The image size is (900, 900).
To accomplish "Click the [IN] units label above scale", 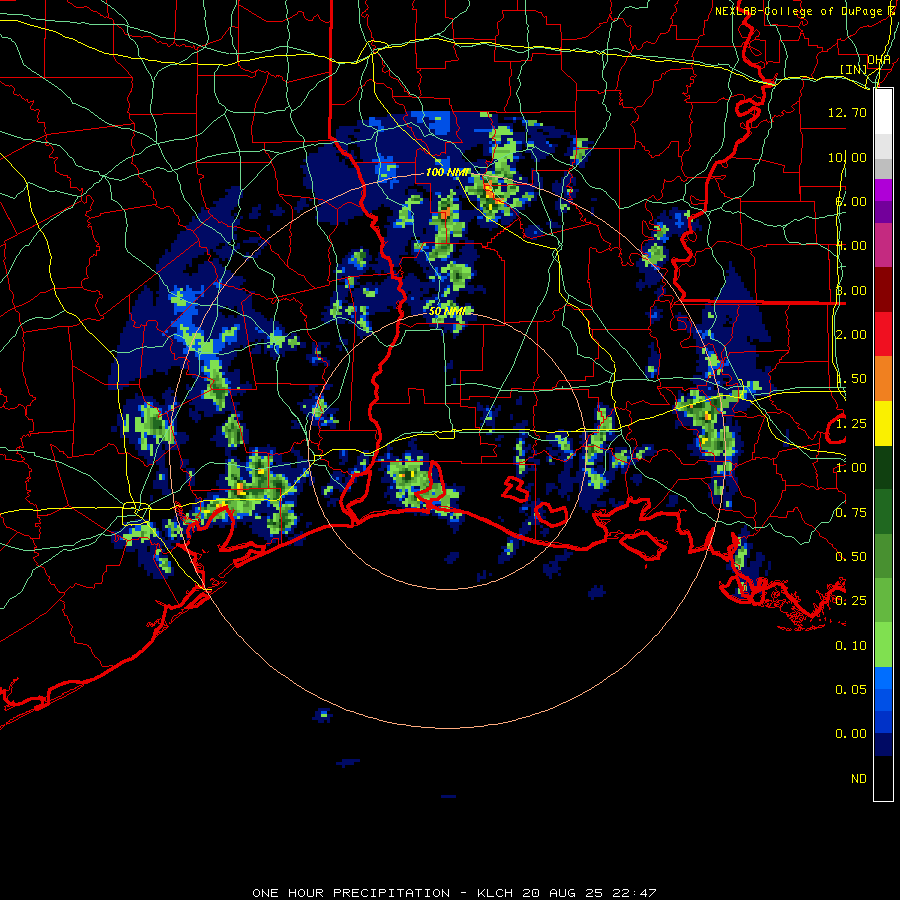I will pyautogui.click(x=853, y=69).
